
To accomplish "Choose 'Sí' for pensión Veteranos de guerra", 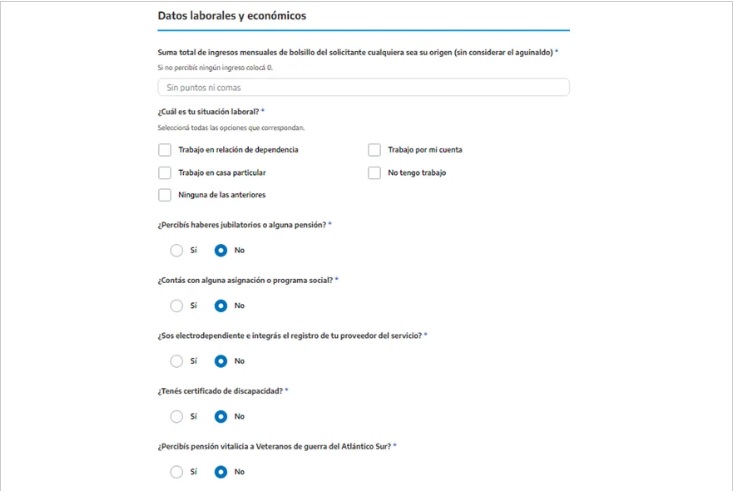I will [x=177, y=471].
